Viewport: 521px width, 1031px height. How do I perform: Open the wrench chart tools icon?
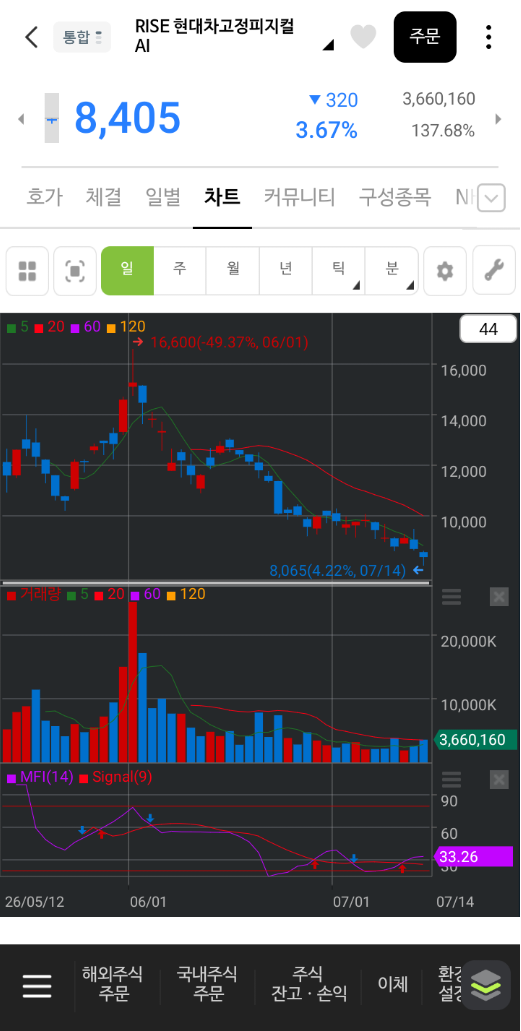(x=494, y=271)
